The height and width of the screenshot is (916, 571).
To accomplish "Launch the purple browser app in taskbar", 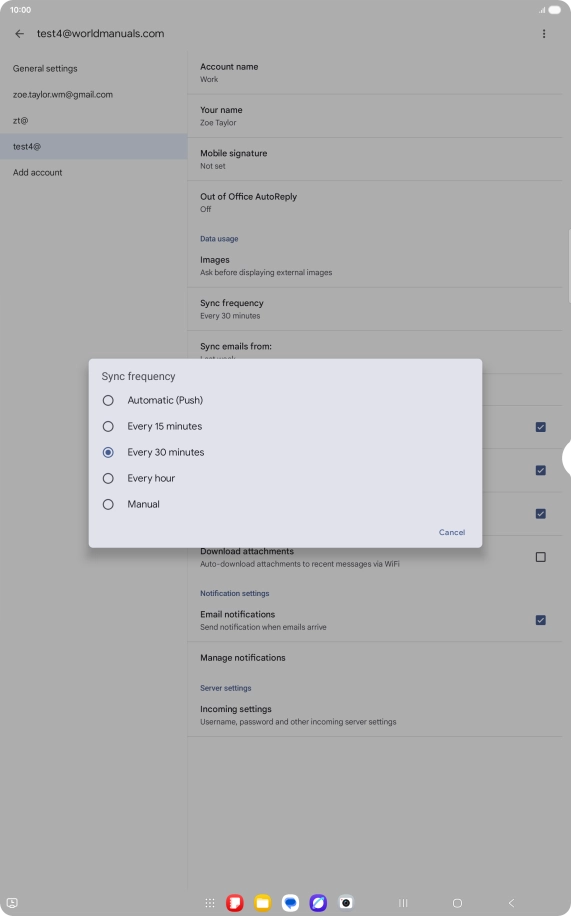I will coord(319,903).
